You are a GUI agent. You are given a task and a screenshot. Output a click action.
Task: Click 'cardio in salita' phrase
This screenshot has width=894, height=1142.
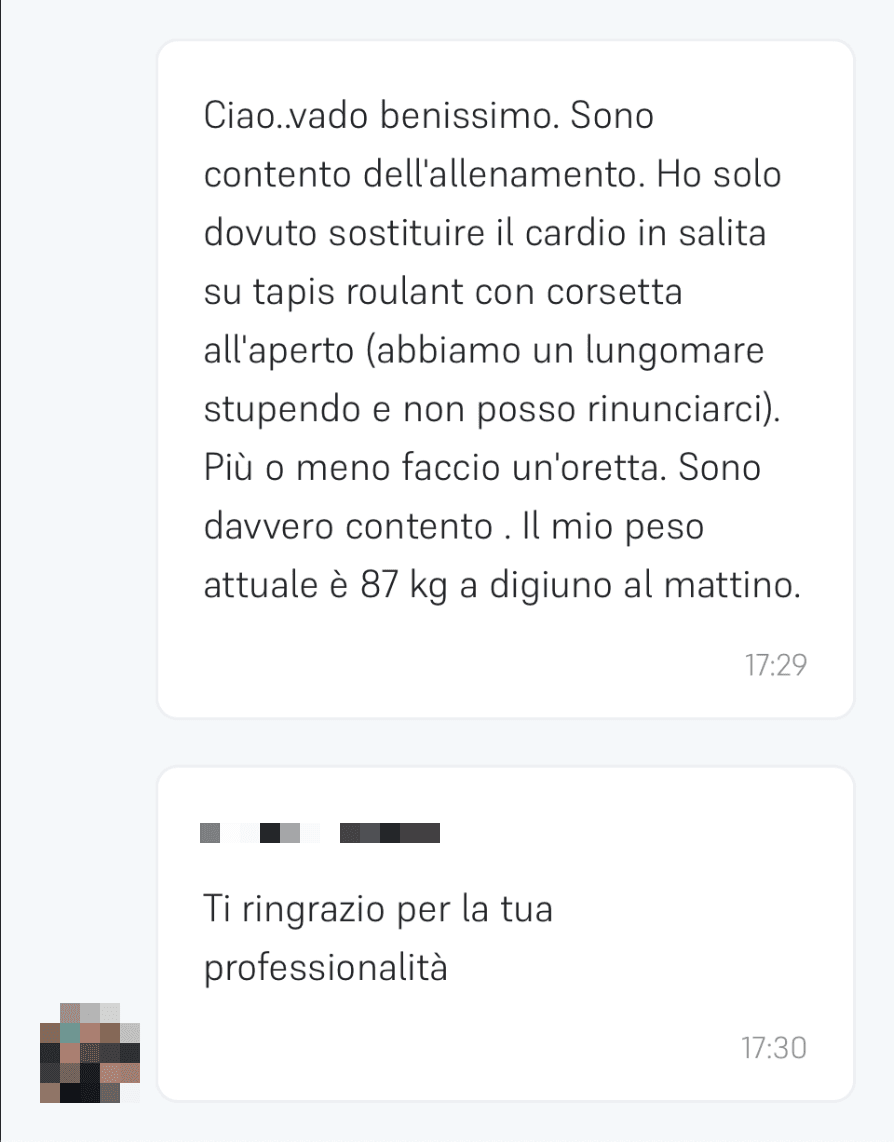[646, 234]
